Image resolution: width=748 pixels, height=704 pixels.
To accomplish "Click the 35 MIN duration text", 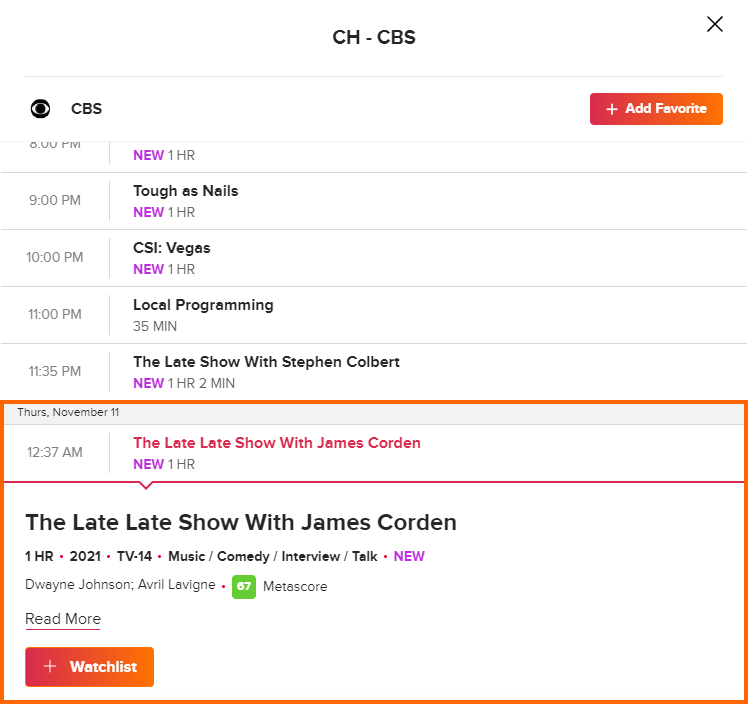I will 155,326.
